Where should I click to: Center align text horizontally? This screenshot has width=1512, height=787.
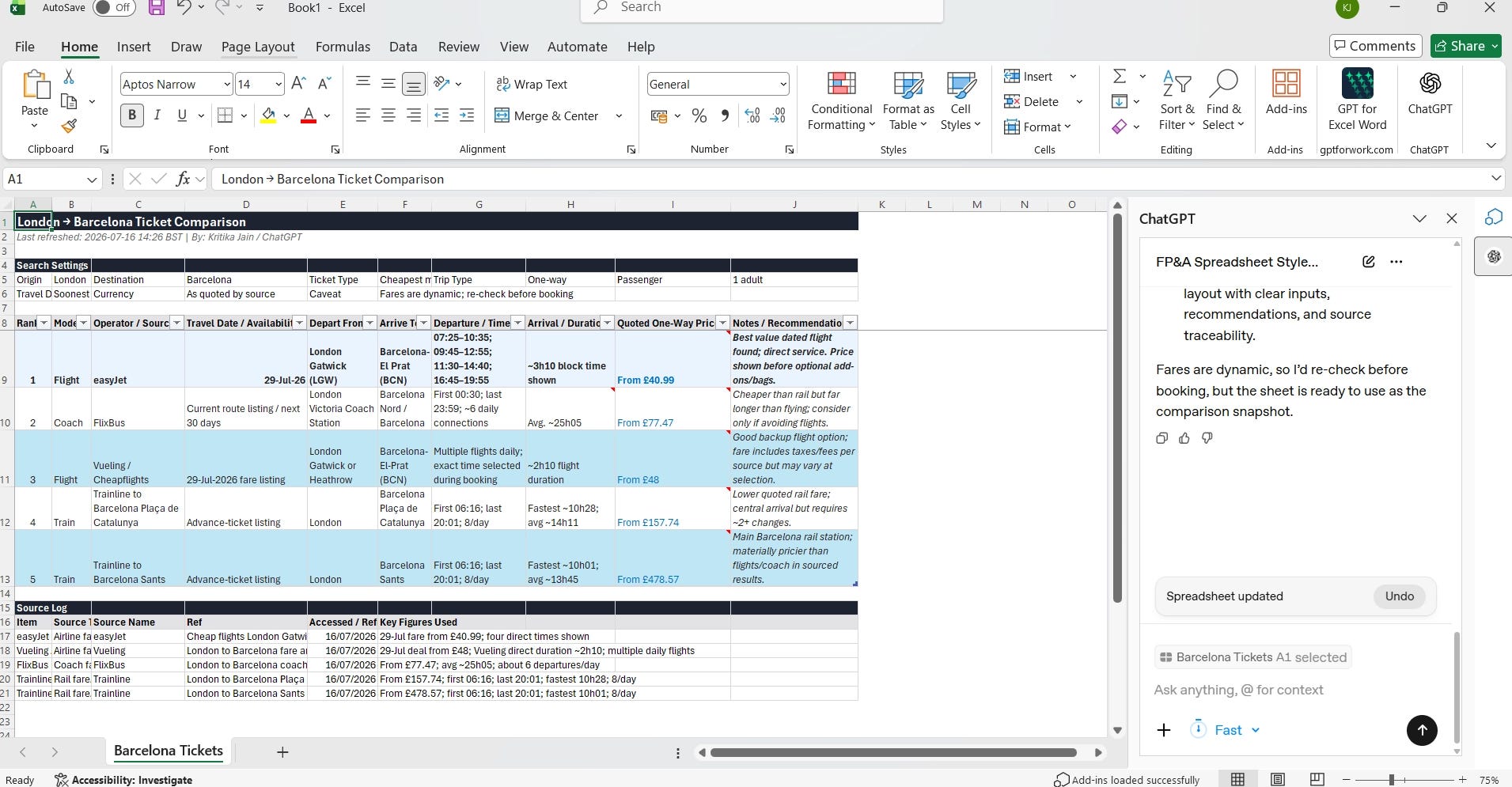point(388,115)
